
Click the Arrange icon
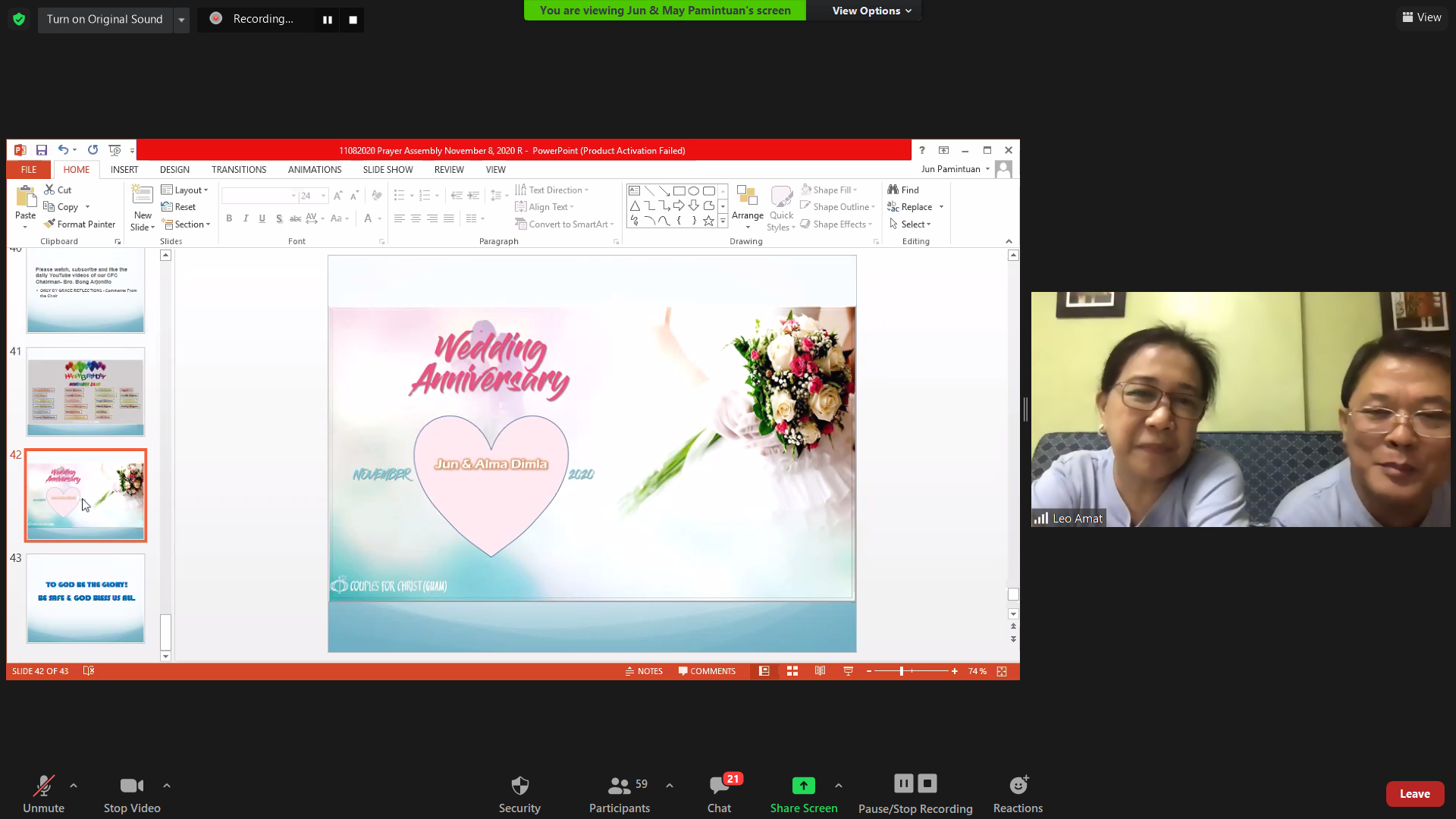tap(747, 196)
